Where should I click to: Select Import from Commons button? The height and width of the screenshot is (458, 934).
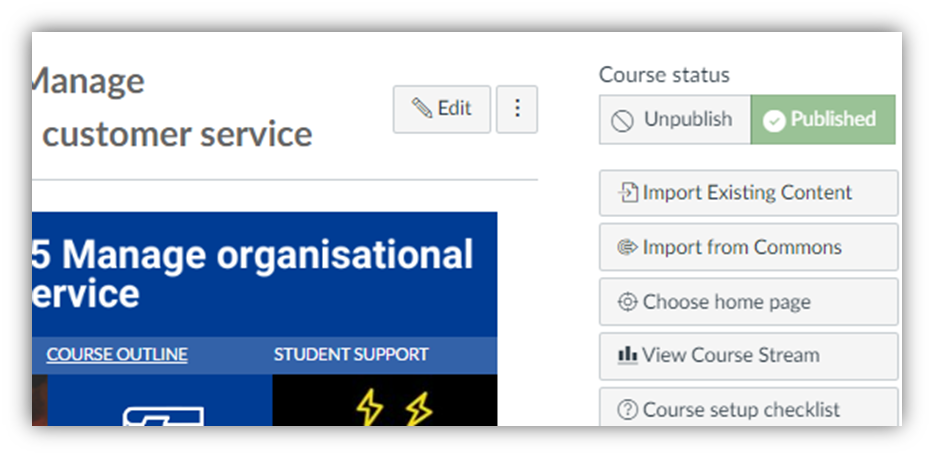point(749,247)
